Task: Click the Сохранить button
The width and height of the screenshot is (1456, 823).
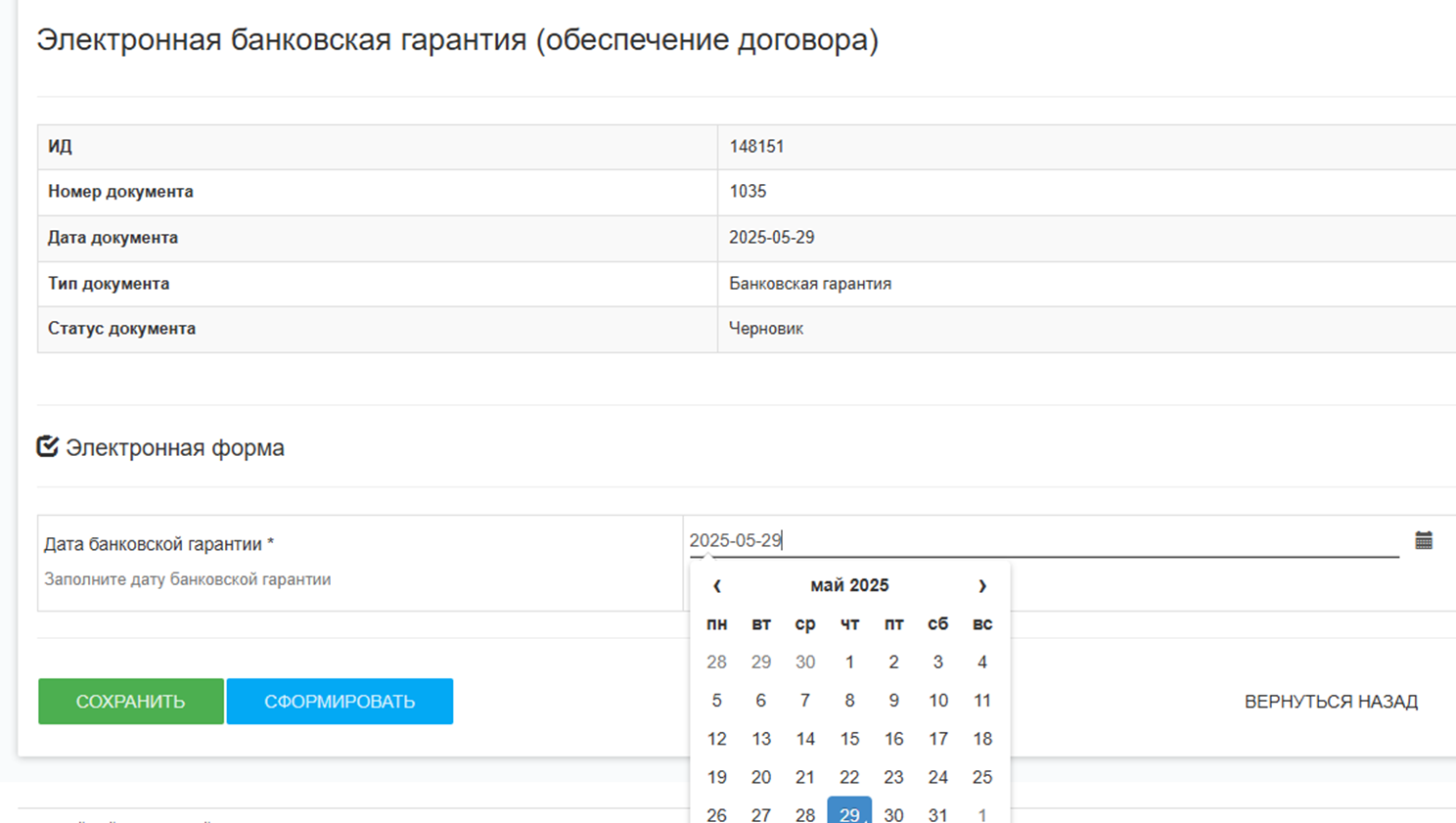Action: point(131,701)
